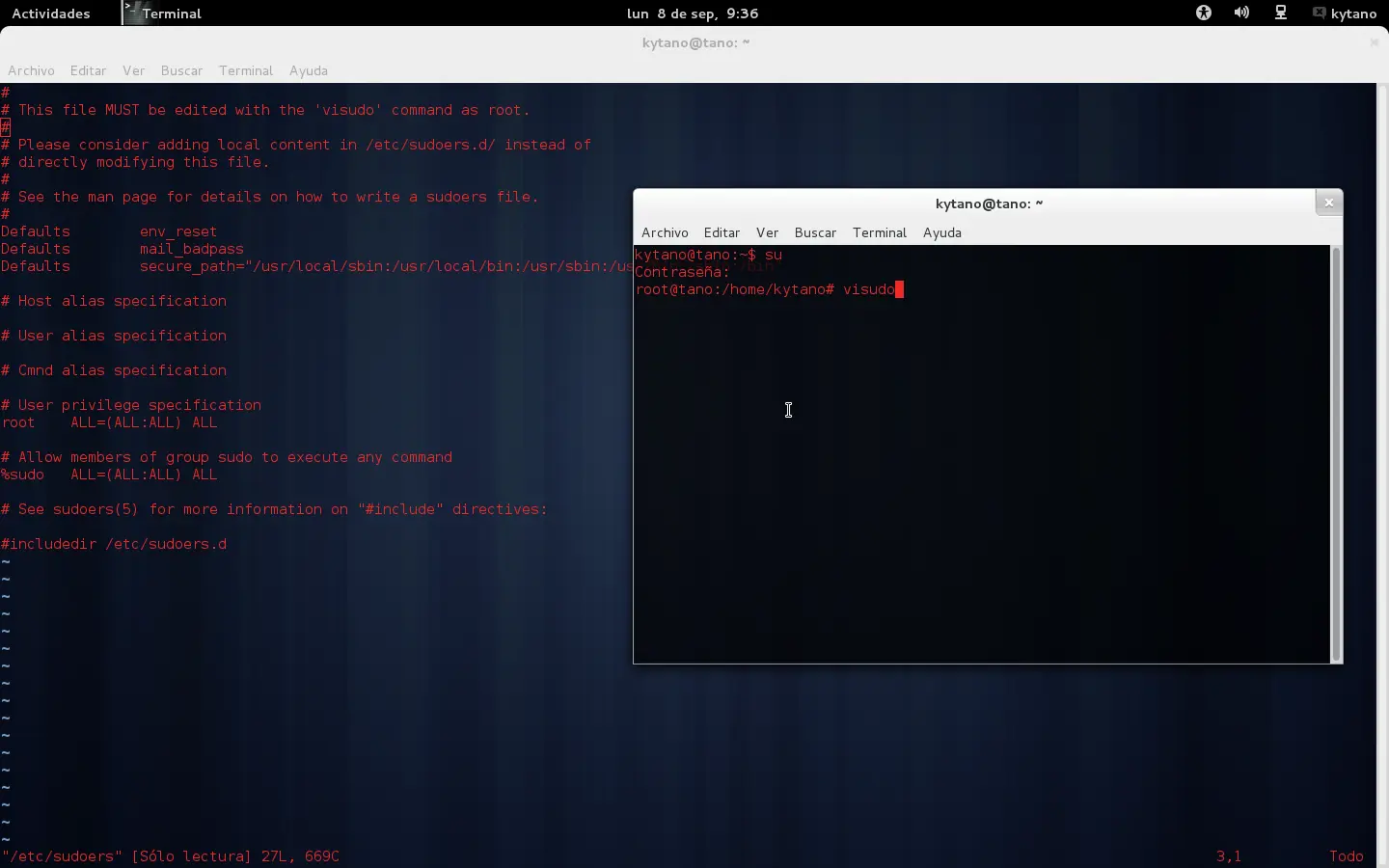Click '# directly modifying this file.' line
The width and height of the screenshot is (1389, 868).
(135, 162)
